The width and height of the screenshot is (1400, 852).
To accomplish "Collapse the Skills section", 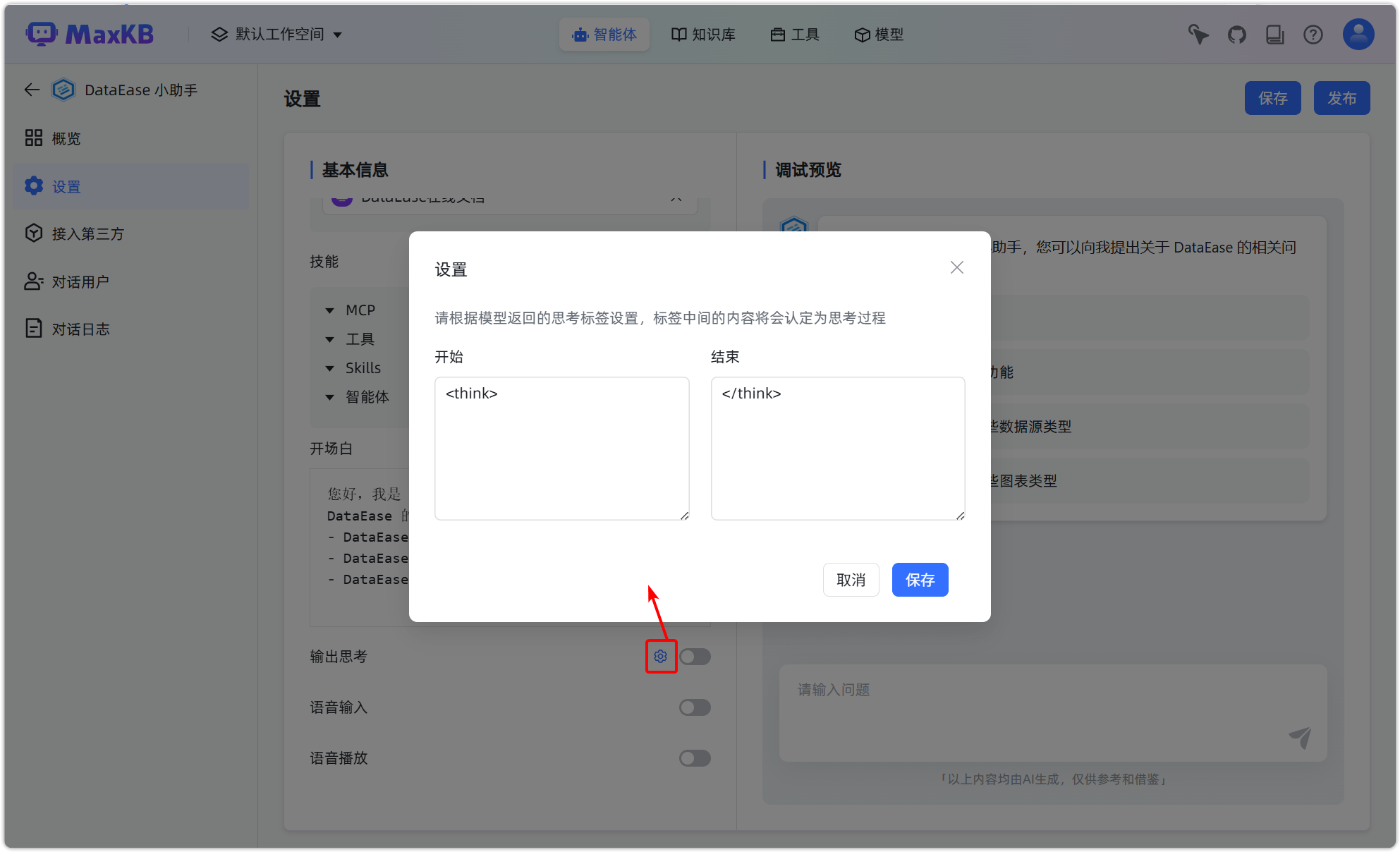I will coord(329,367).
